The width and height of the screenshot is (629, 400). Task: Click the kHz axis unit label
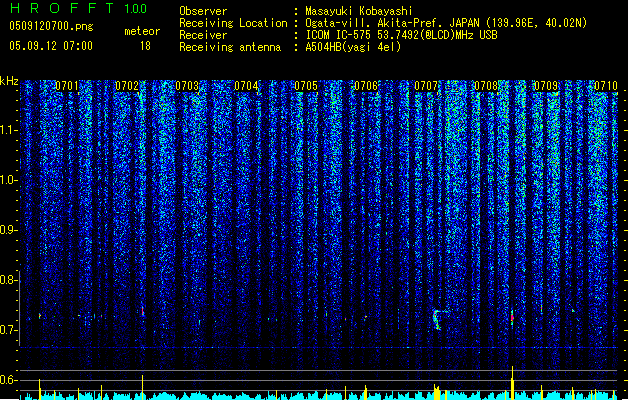[x=9, y=81]
